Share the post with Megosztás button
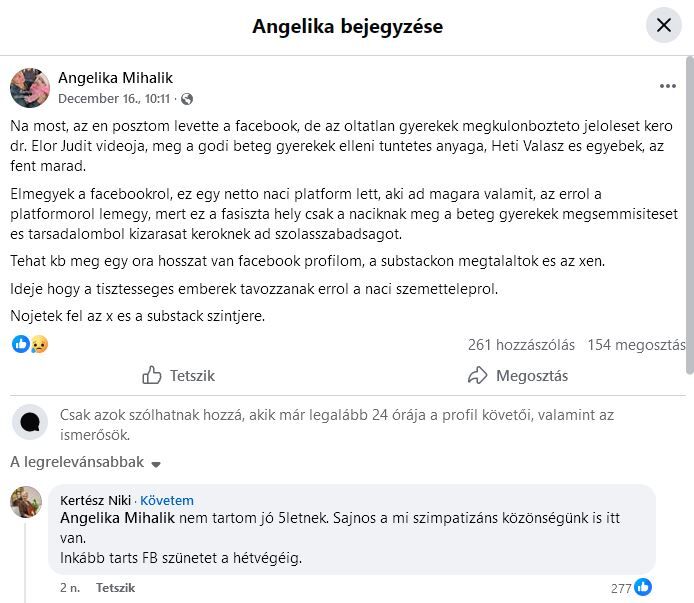This screenshot has height=603, width=694. (517, 376)
